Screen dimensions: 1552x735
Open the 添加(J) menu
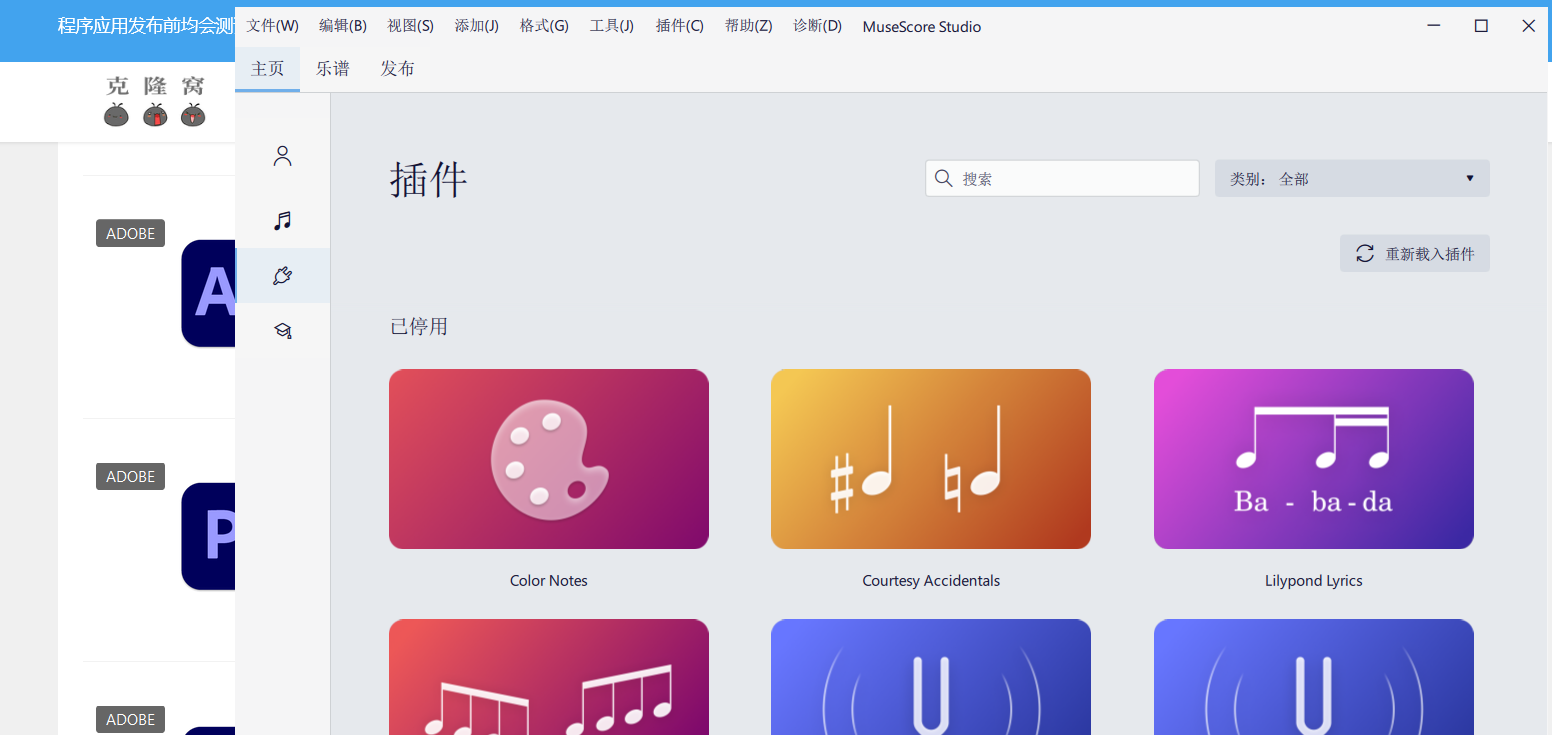click(x=477, y=26)
